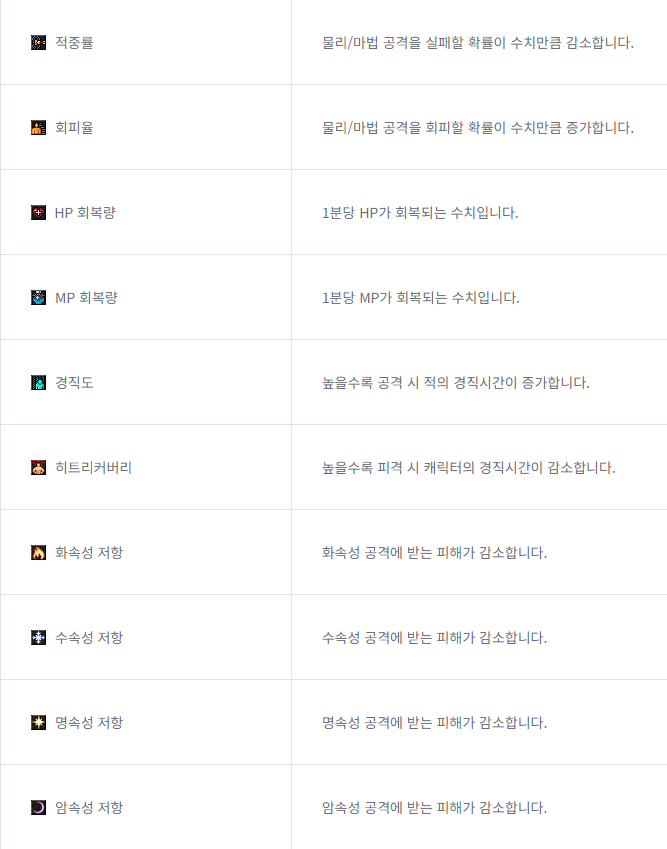Click the 적중률 label text
This screenshot has width=667, height=849.
click(x=74, y=42)
